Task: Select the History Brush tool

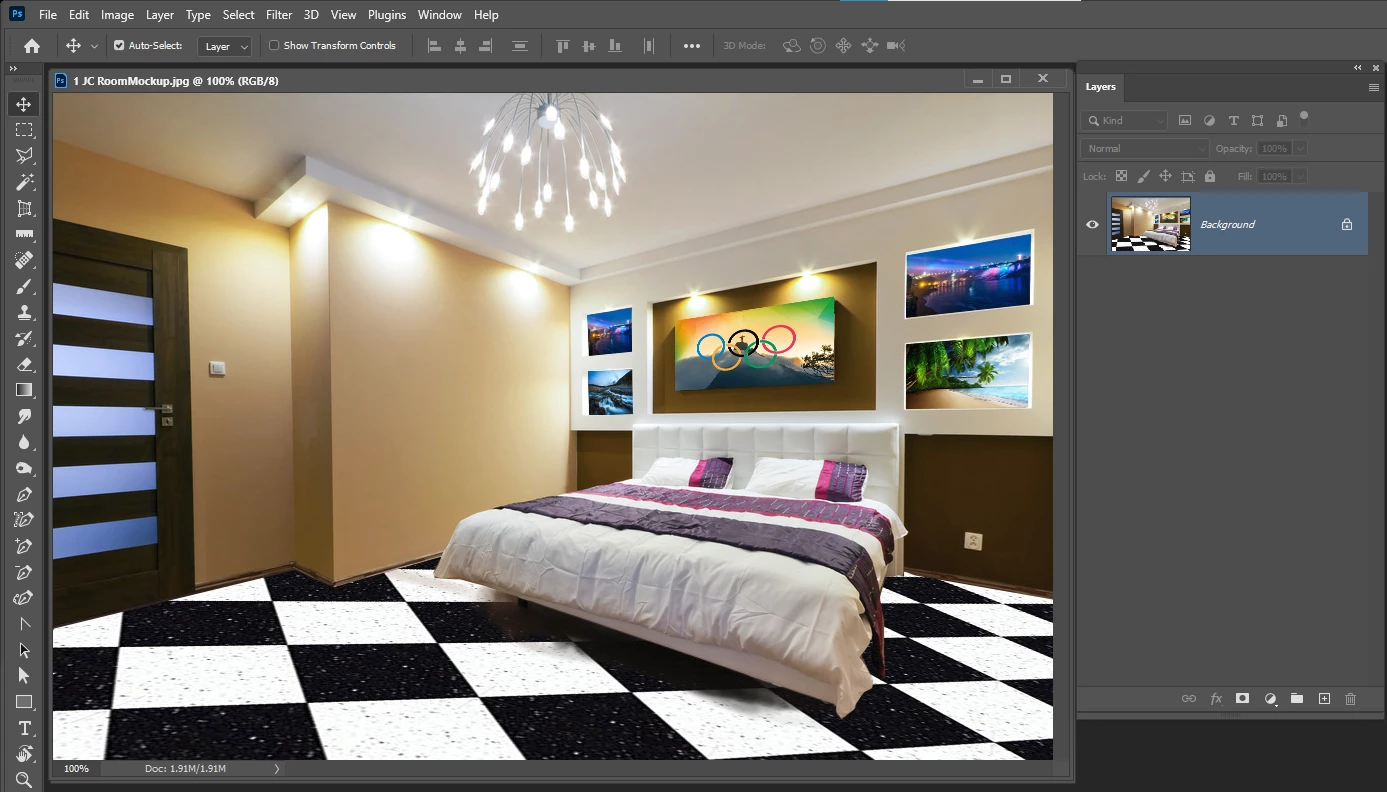Action: [x=24, y=338]
